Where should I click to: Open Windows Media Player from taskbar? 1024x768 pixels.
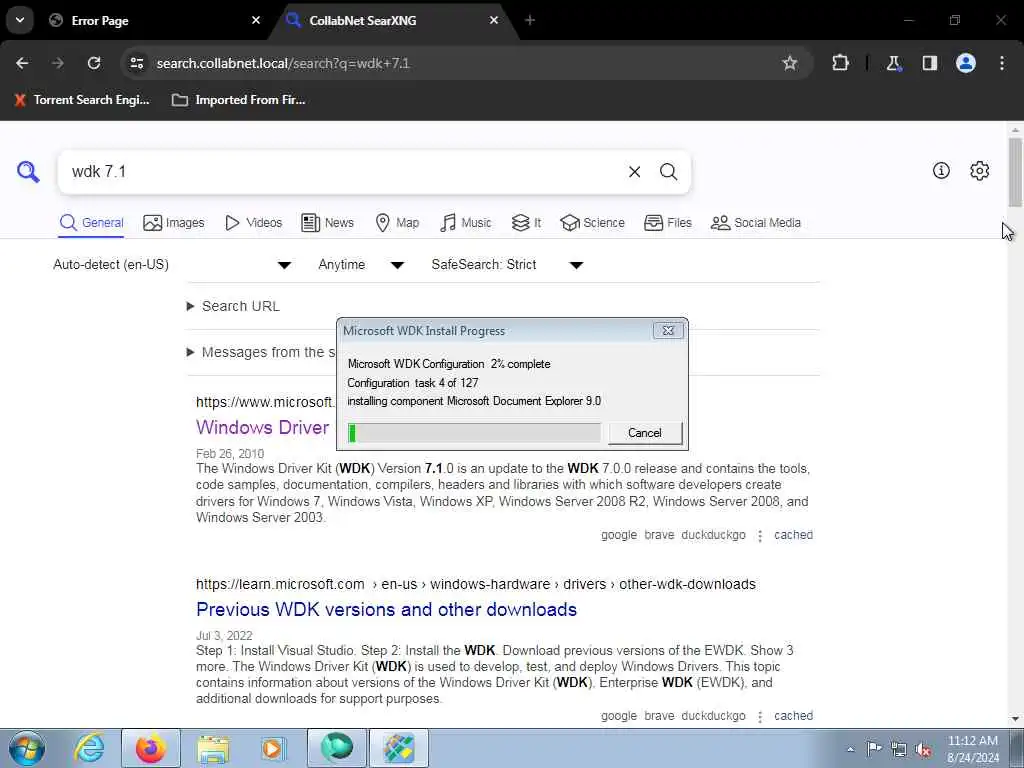pos(274,748)
